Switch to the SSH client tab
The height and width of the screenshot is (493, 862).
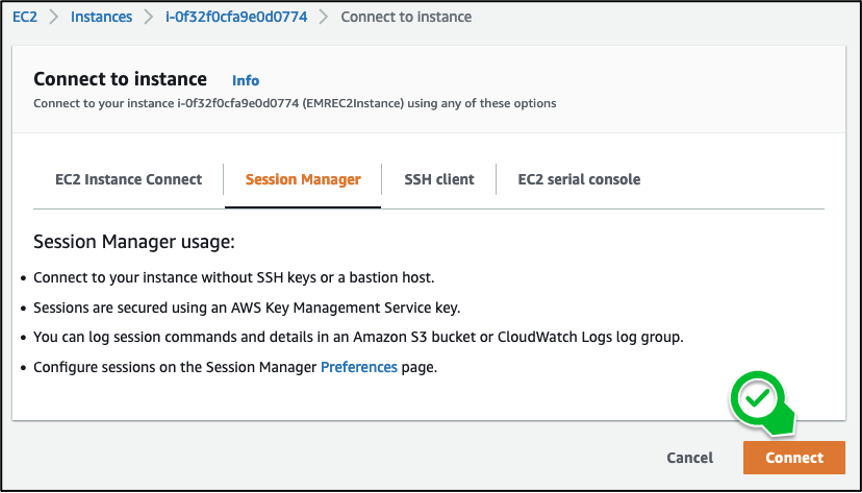coord(438,180)
